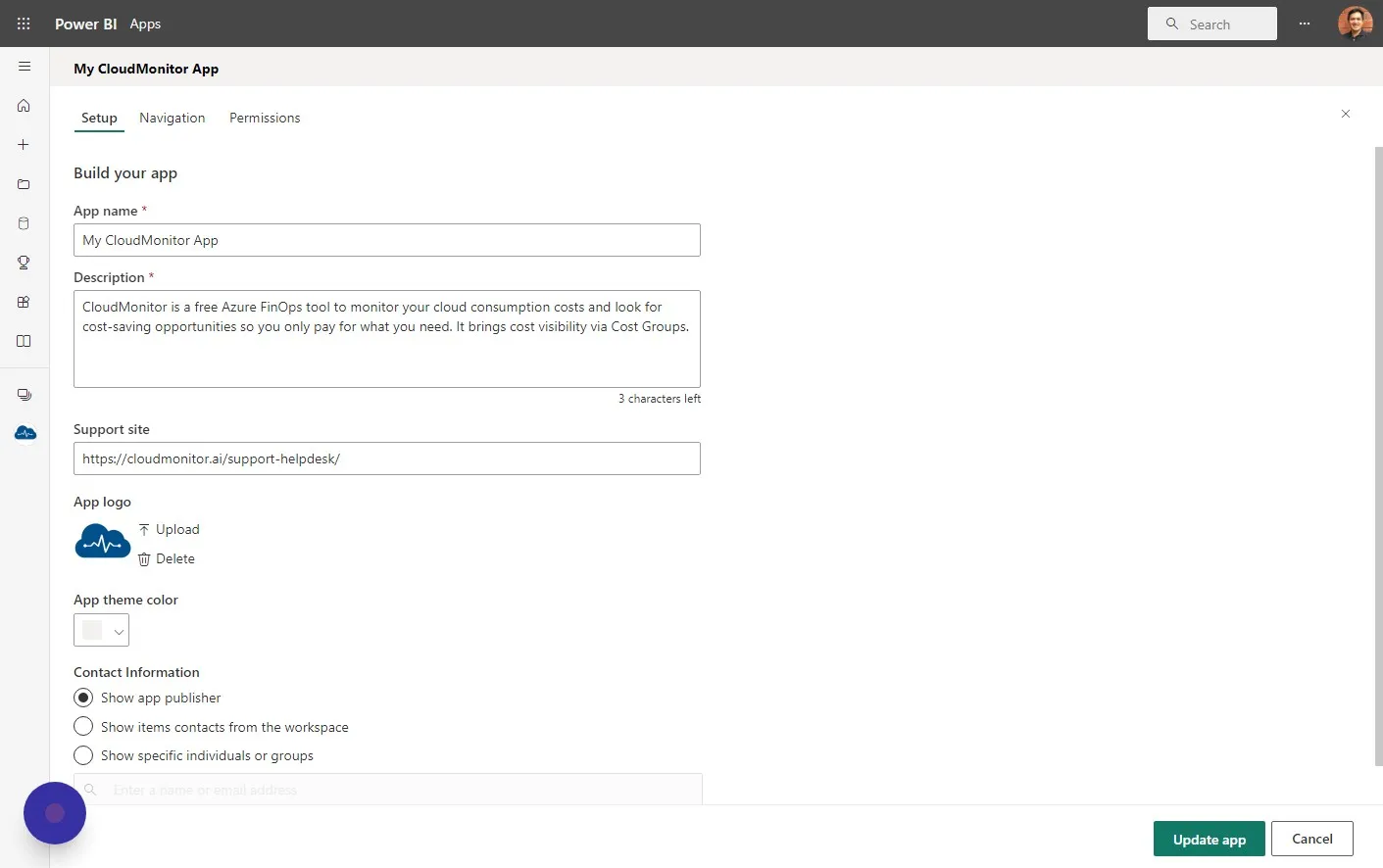
Task: Click Delete to remove app logo
Action: click(167, 558)
